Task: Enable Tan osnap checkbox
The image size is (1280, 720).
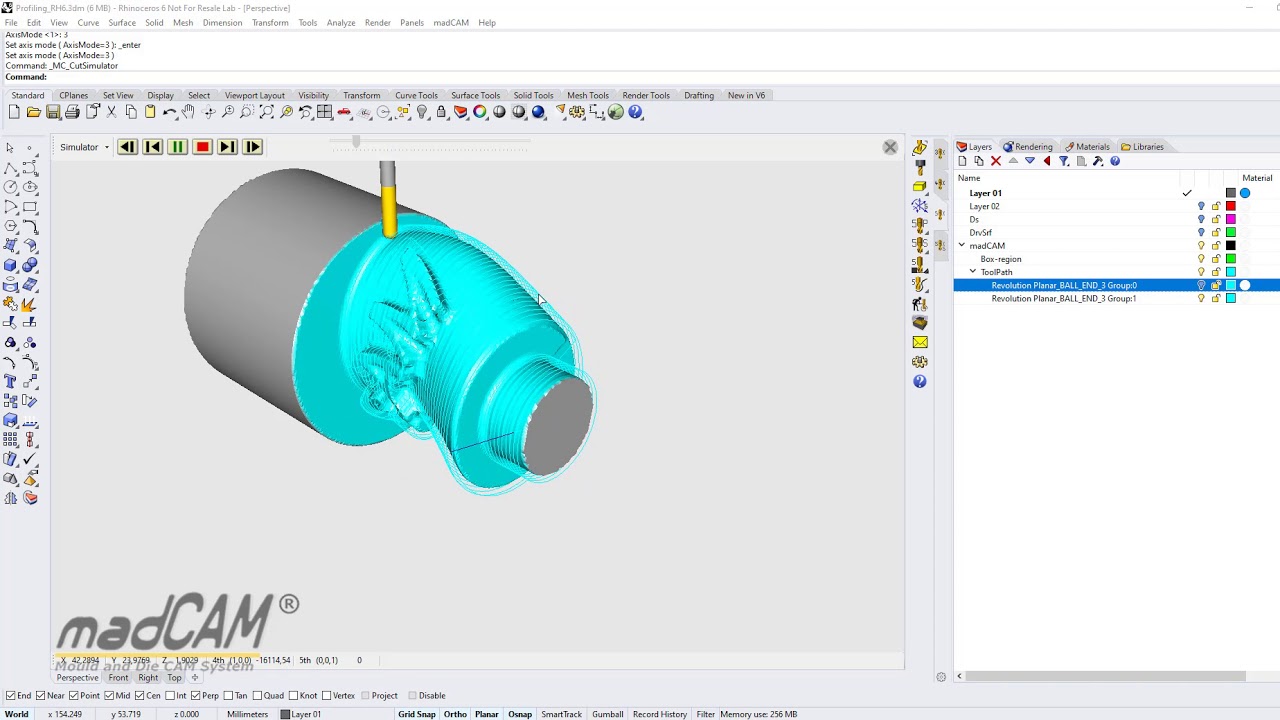Action: tap(228, 696)
